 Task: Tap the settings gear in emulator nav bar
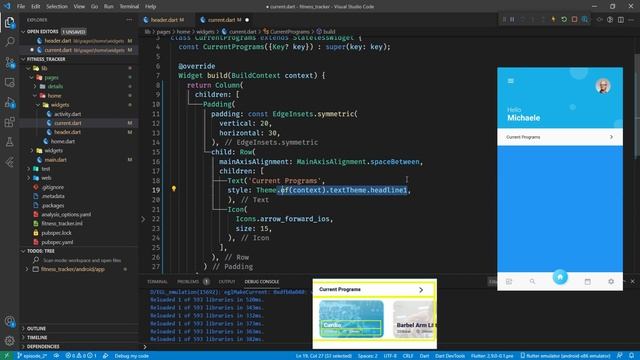click(611, 281)
